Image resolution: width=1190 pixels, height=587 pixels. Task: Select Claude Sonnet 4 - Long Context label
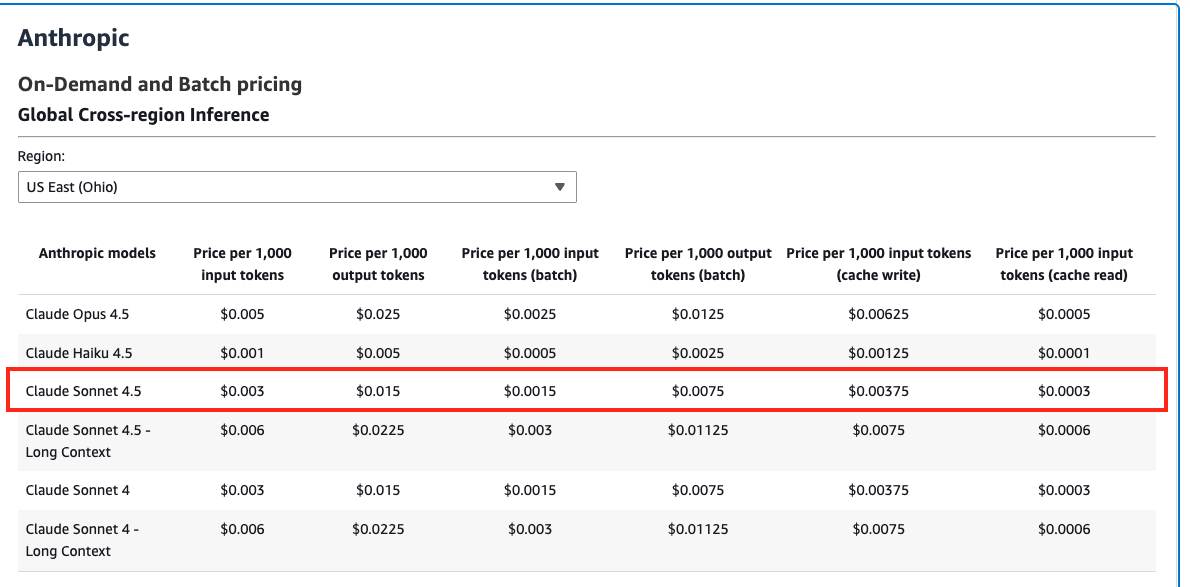tap(82, 540)
